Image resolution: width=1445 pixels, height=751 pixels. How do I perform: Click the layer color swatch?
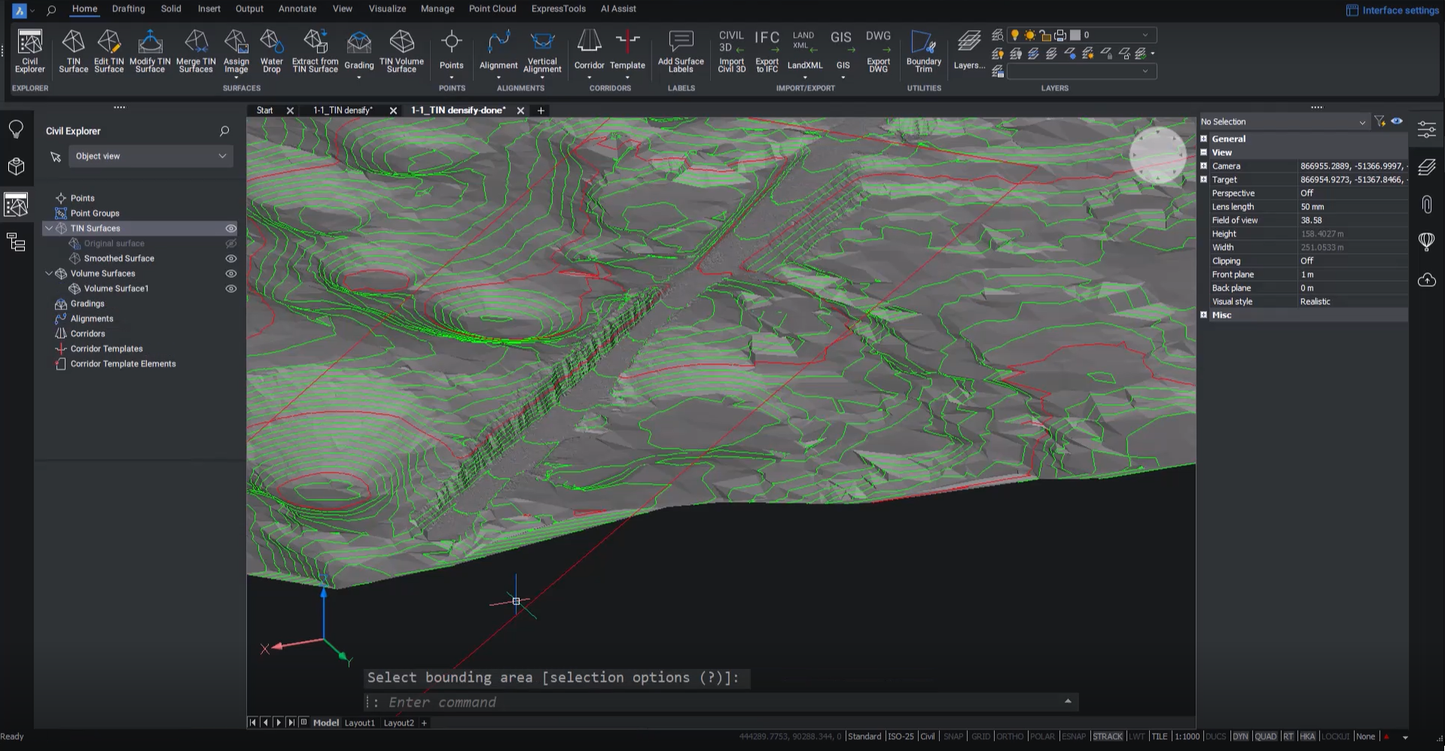coord(1075,35)
